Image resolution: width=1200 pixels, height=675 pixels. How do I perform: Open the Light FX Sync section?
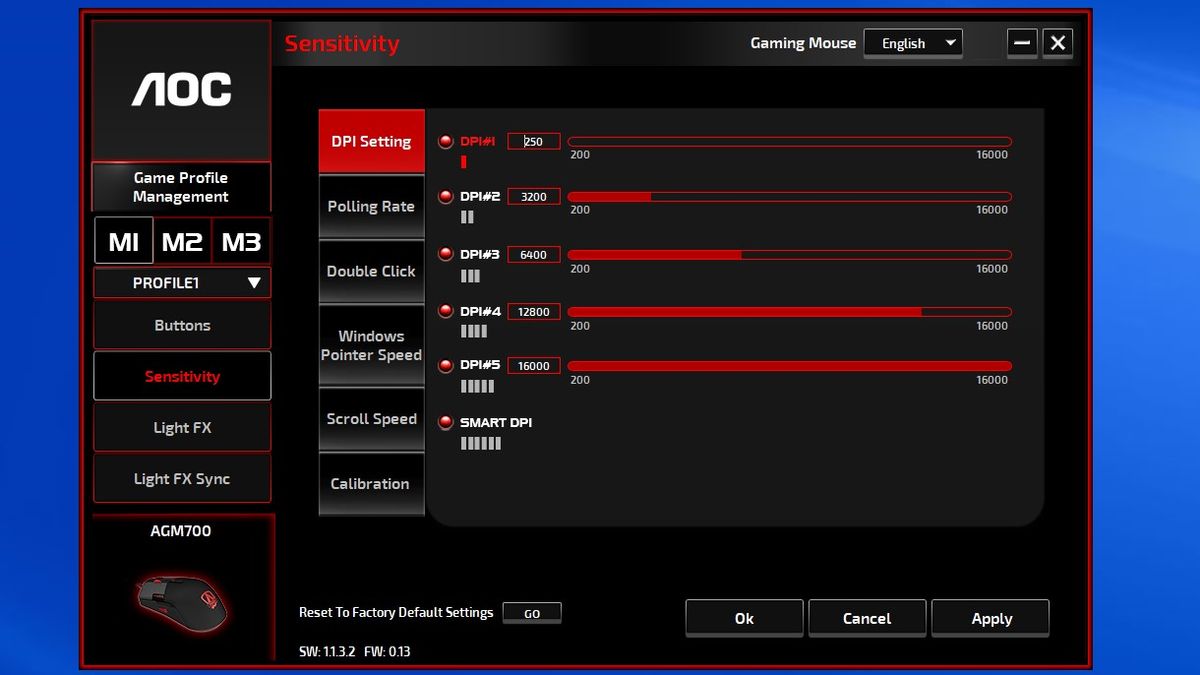(182, 478)
